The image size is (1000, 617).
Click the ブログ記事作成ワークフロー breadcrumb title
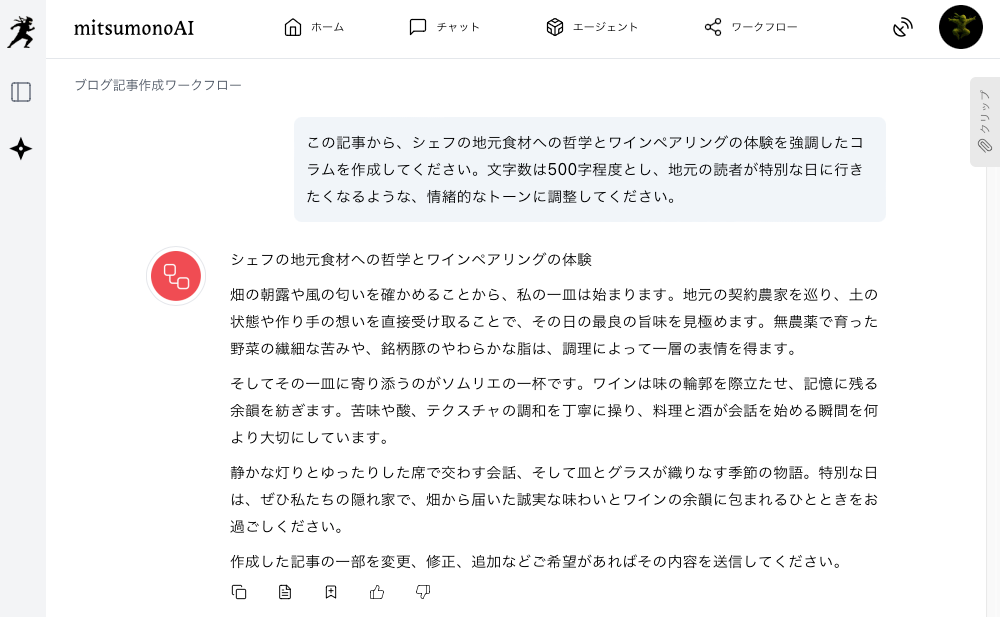[x=158, y=85]
